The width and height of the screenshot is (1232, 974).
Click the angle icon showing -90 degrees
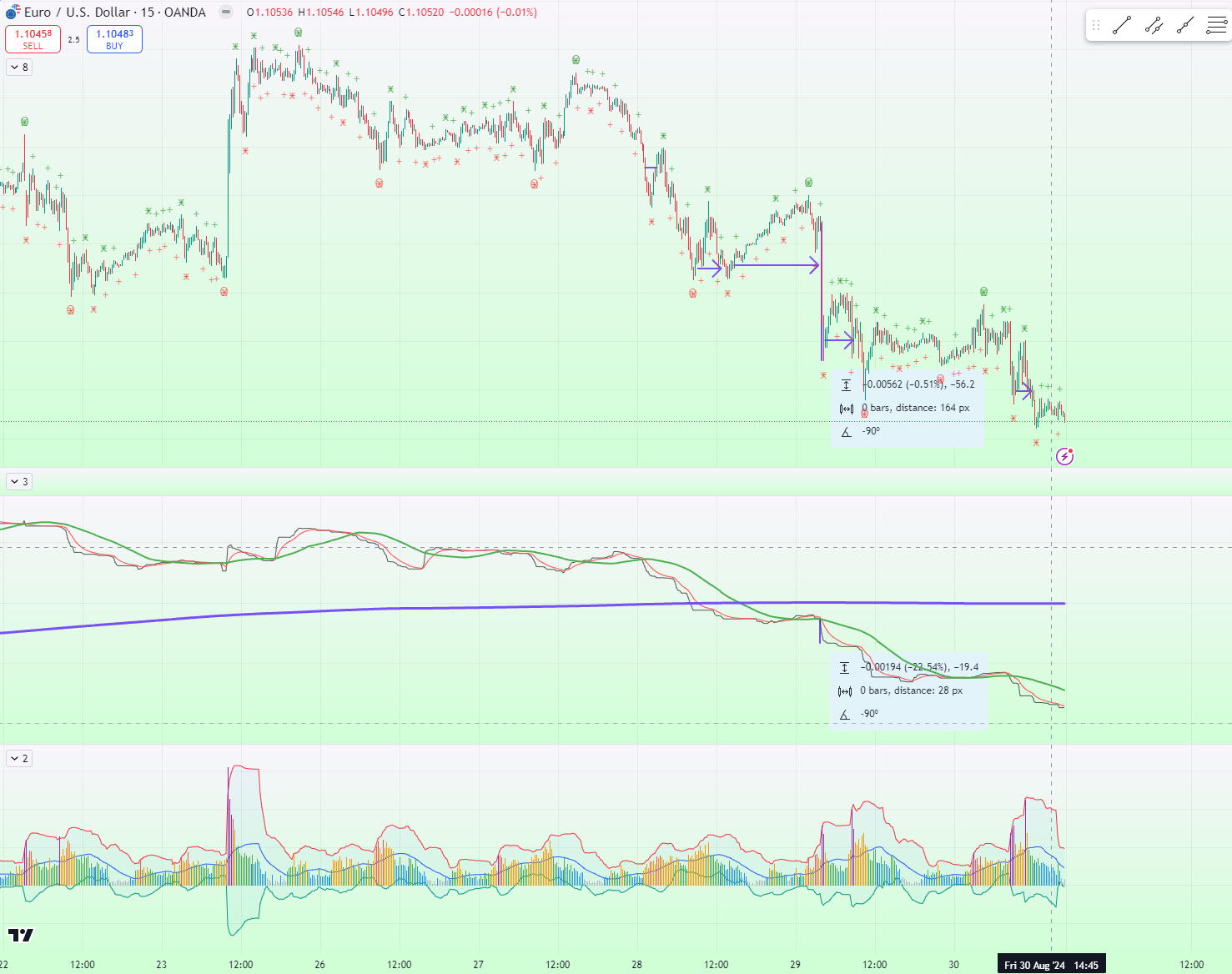pyautogui.click(x=846, y=431)
